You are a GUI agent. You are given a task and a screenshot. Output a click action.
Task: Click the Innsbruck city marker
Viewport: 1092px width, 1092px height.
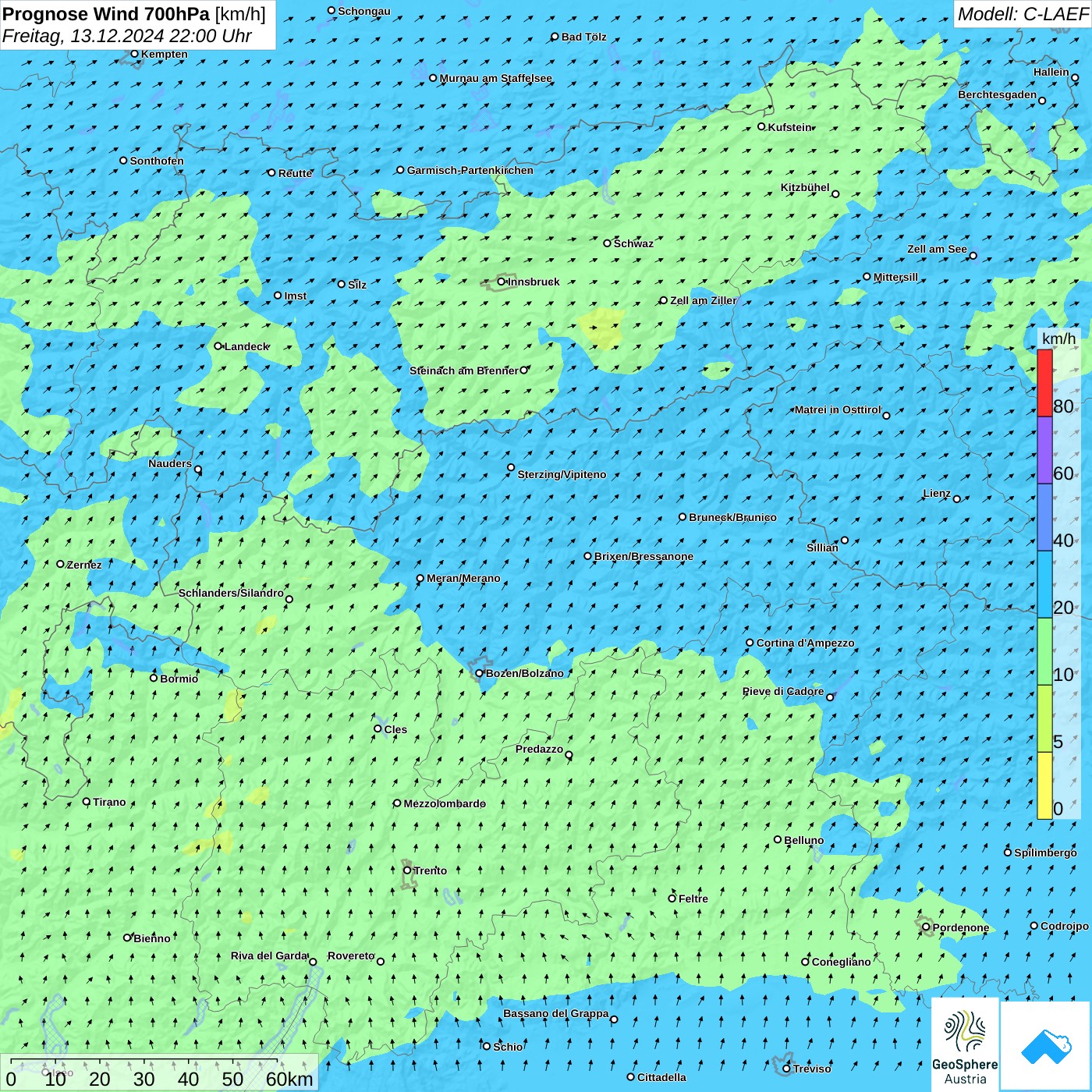pos(502,282)
